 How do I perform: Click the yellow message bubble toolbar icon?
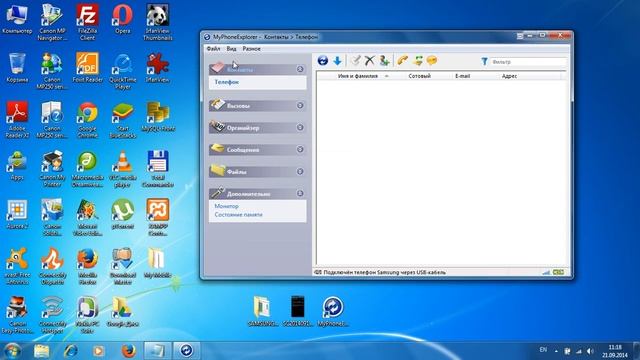[x=431, y=61]
